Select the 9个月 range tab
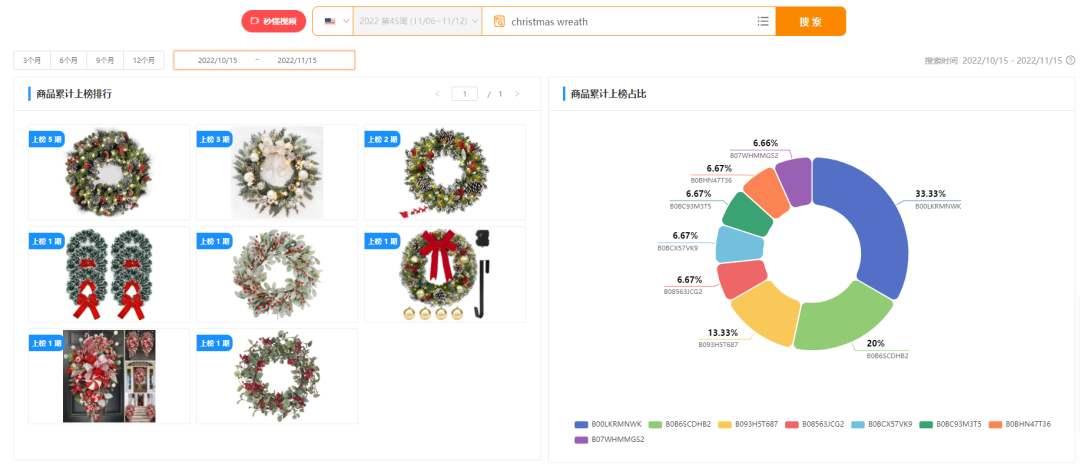The image size is (1080, 469). 105,61
